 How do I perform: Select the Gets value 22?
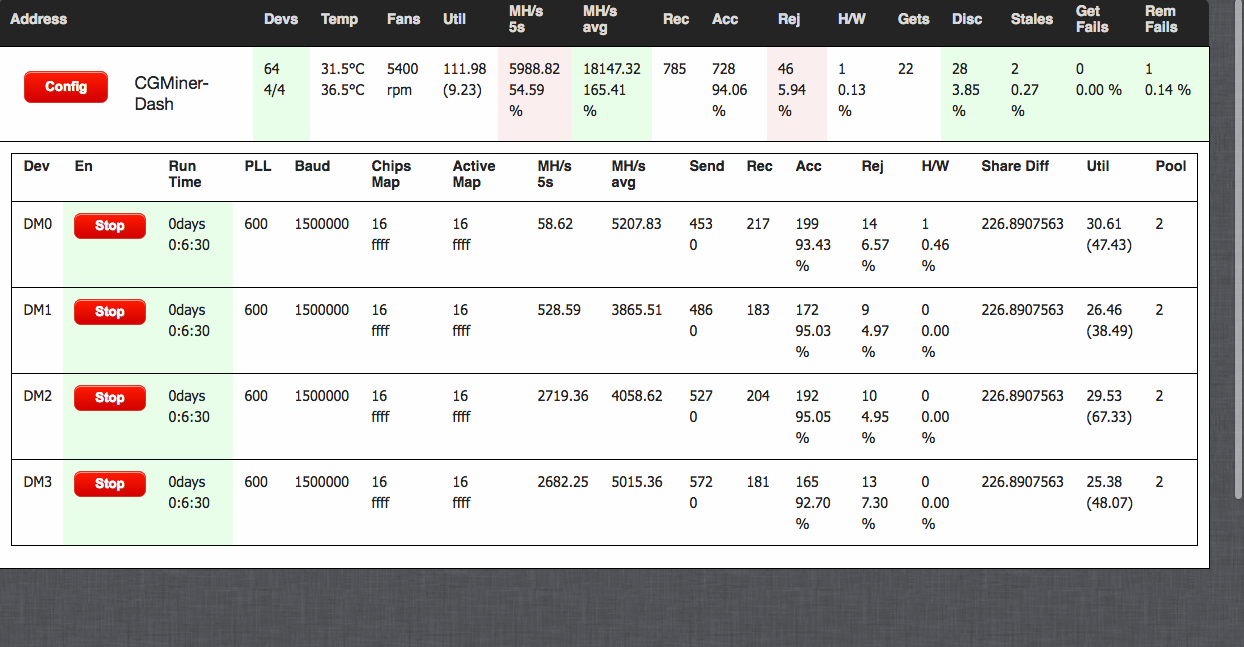pyautogui.click(x=906, y=69)
